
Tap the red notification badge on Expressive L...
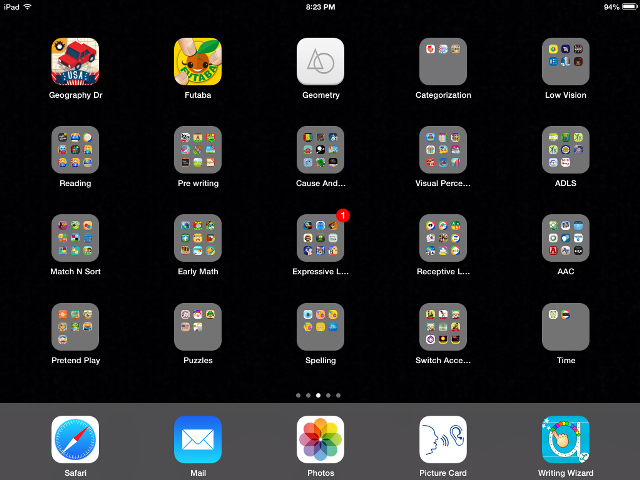pyautogui.click(x=343, y=215)
